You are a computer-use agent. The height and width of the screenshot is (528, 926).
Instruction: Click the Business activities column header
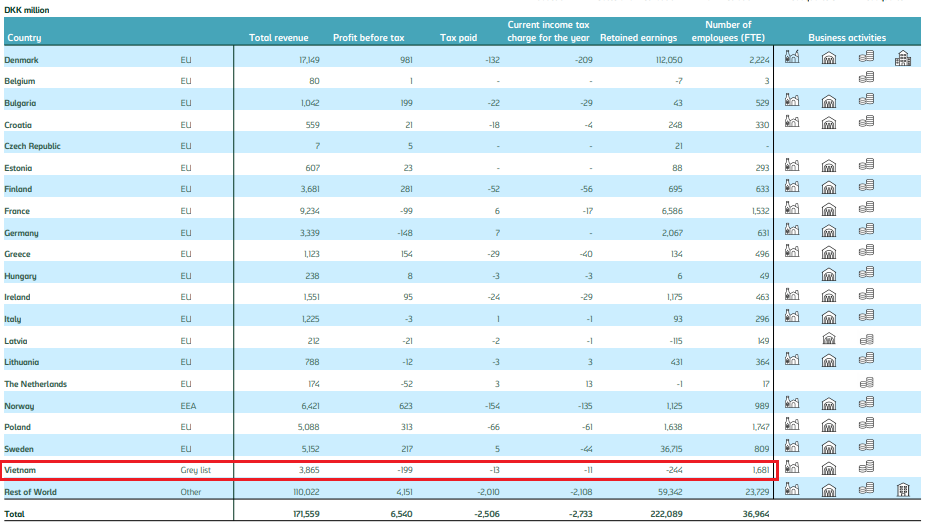847,38
